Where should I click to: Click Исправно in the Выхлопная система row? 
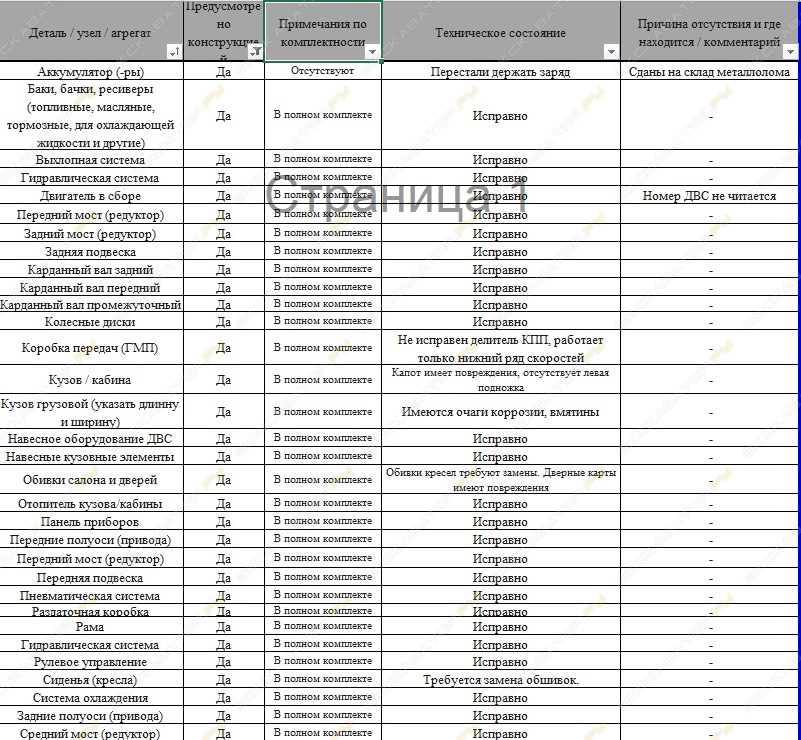(501, 159)
